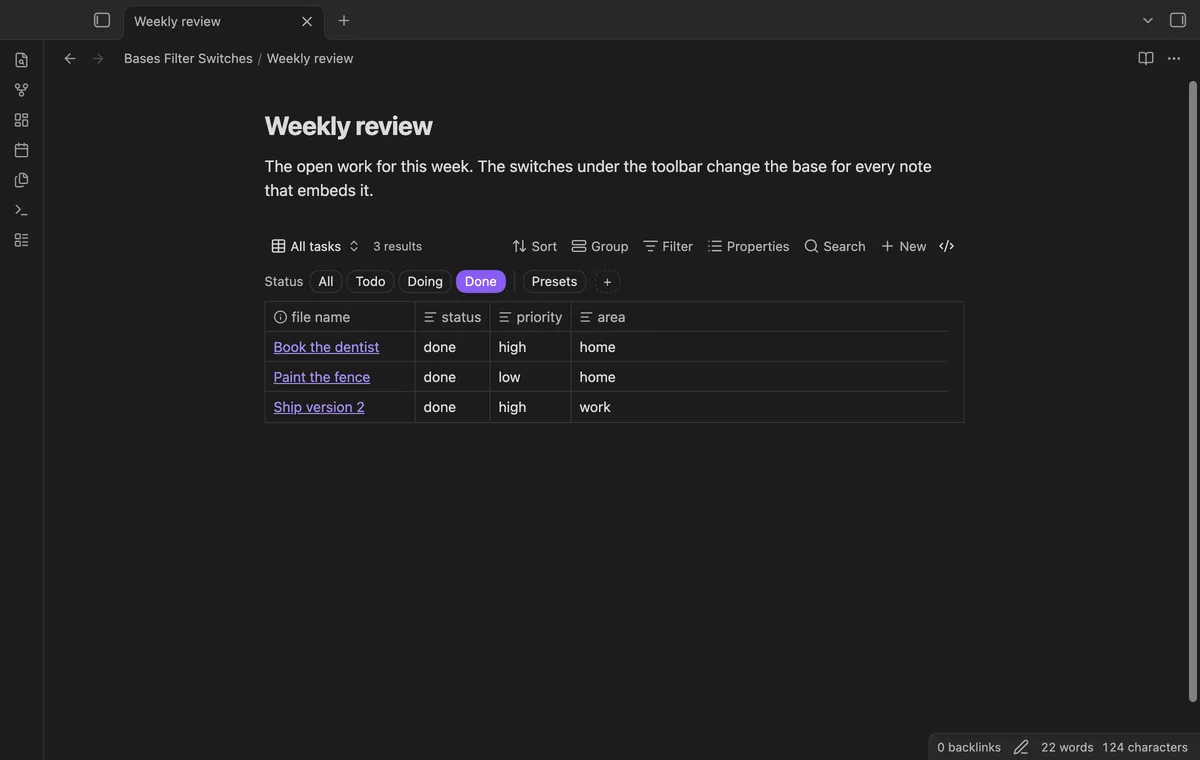Add a new tab with plus icon
The width and height of the screenshot is (1200, 760).
tap(344, 21)
